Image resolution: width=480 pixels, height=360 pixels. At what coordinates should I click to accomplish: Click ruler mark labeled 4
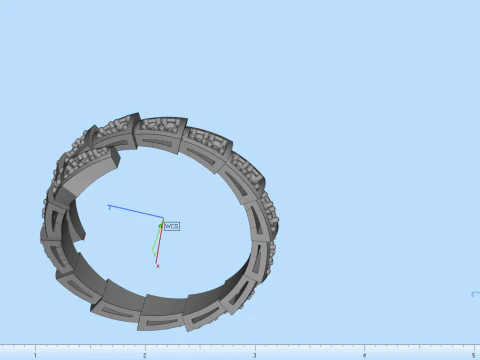click(x=364, y=355)
